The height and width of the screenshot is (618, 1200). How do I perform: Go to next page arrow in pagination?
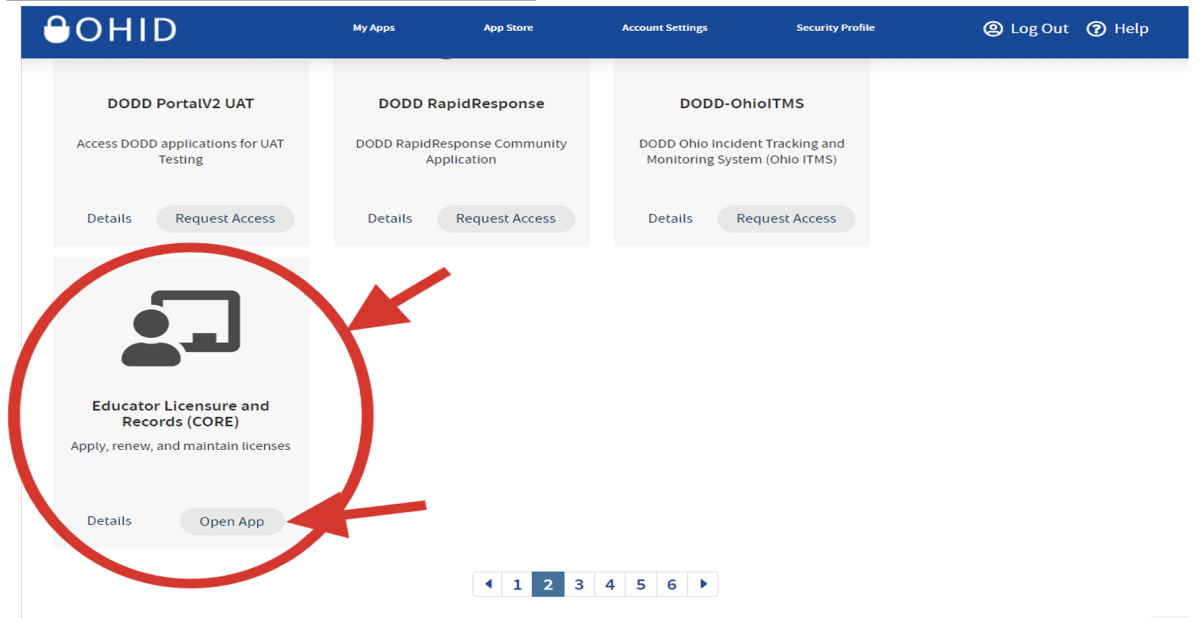(703, 584)
